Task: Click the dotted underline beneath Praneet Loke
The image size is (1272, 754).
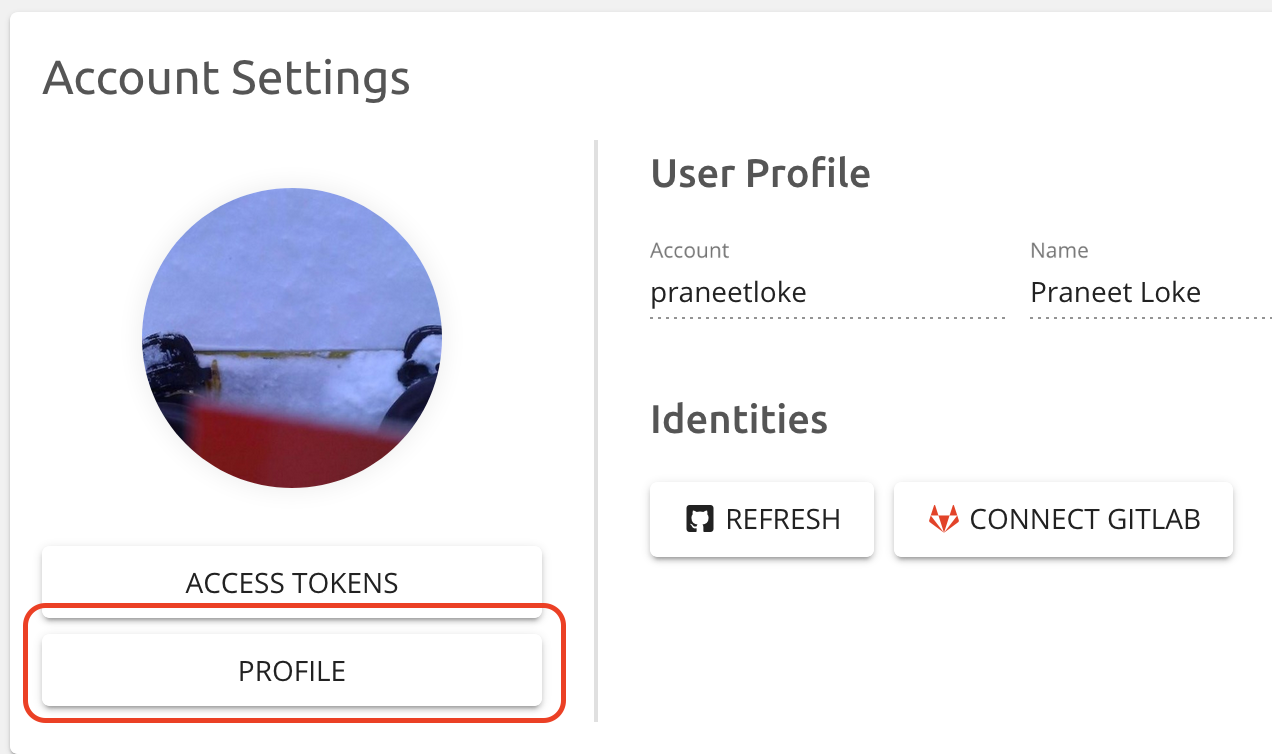Action: tap(1150, 317)
